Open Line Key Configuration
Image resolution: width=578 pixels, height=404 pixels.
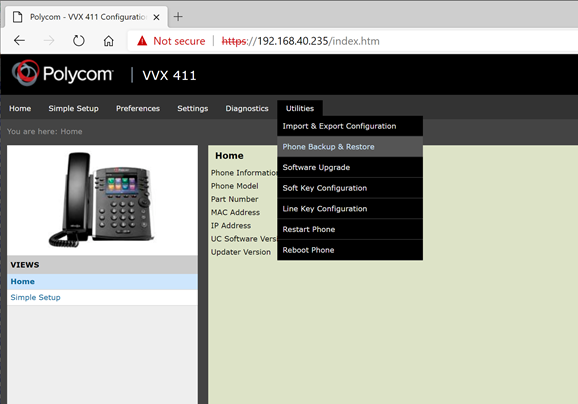coord(350,209)
